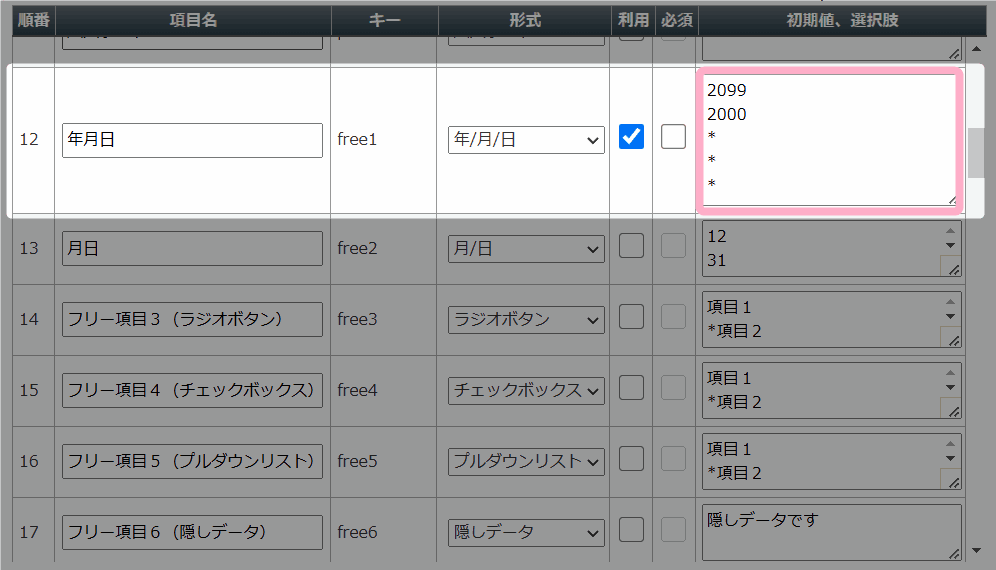Click the 隠しデータです initial value textarea

coord(831,533)
